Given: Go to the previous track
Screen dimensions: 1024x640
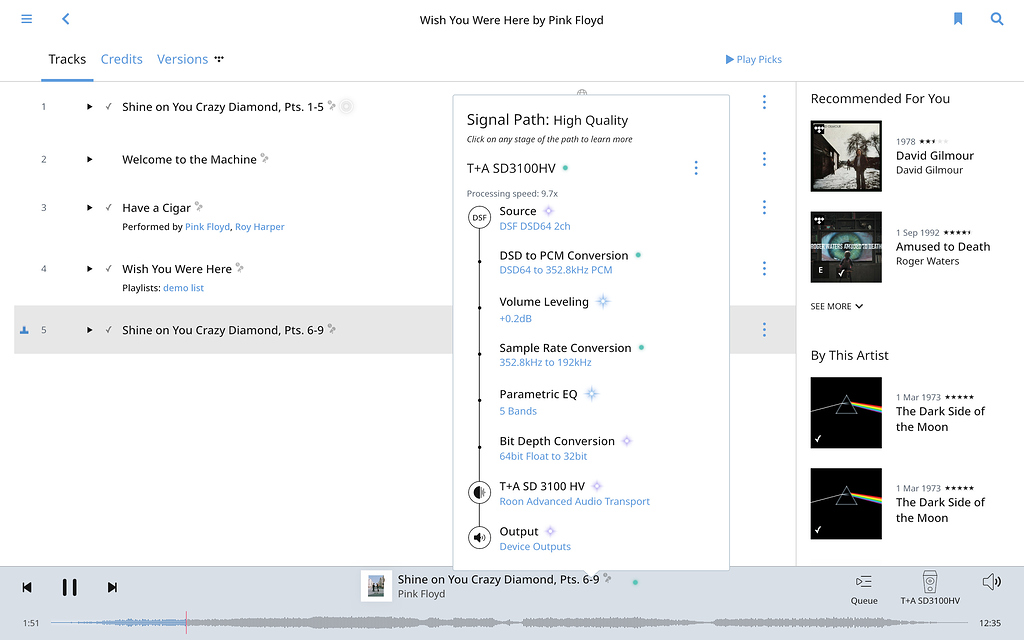Looking at the screenshot, I should coord(27,587).
